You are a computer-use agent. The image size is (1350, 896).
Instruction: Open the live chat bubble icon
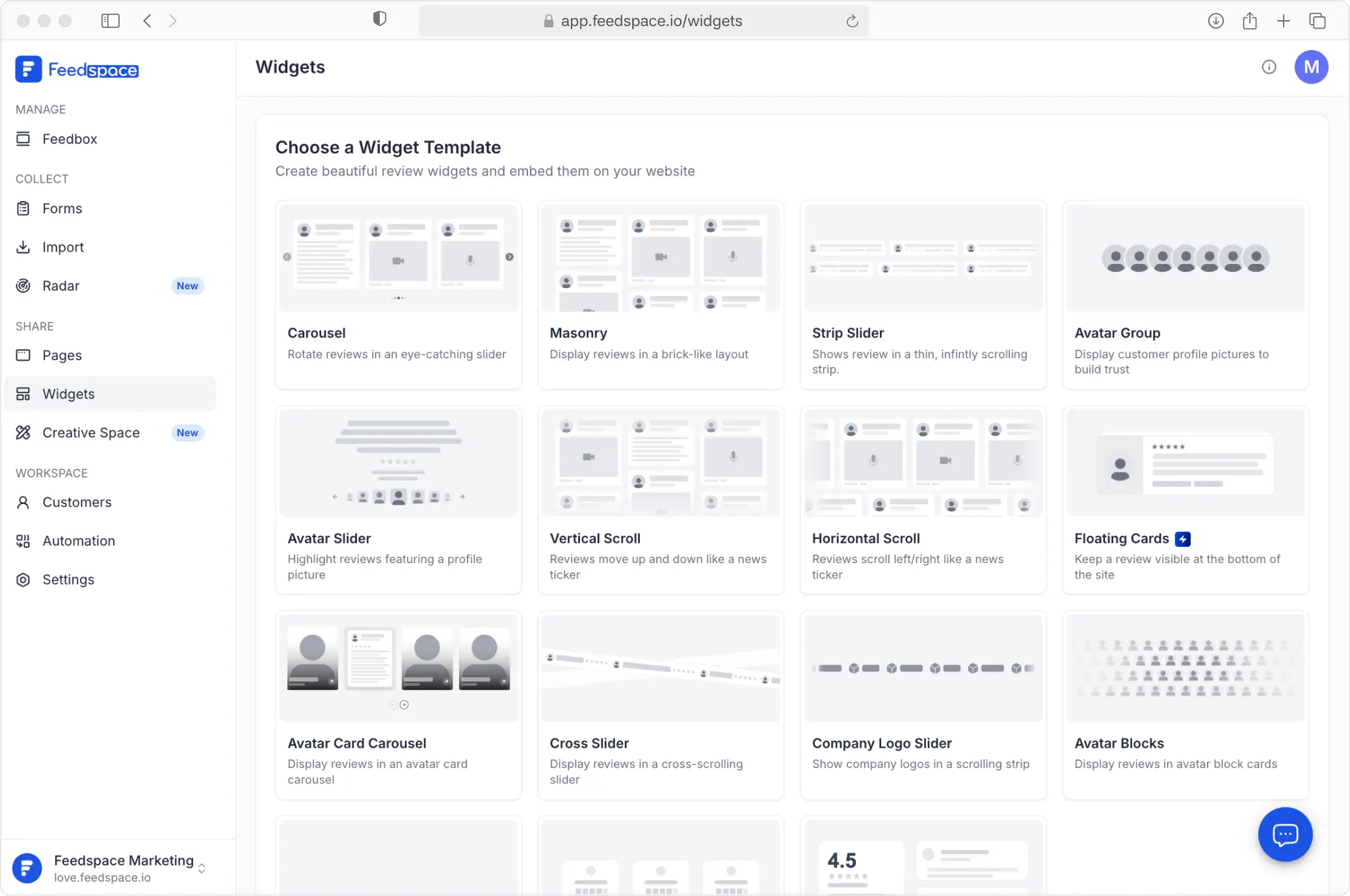click(1285, 834)
